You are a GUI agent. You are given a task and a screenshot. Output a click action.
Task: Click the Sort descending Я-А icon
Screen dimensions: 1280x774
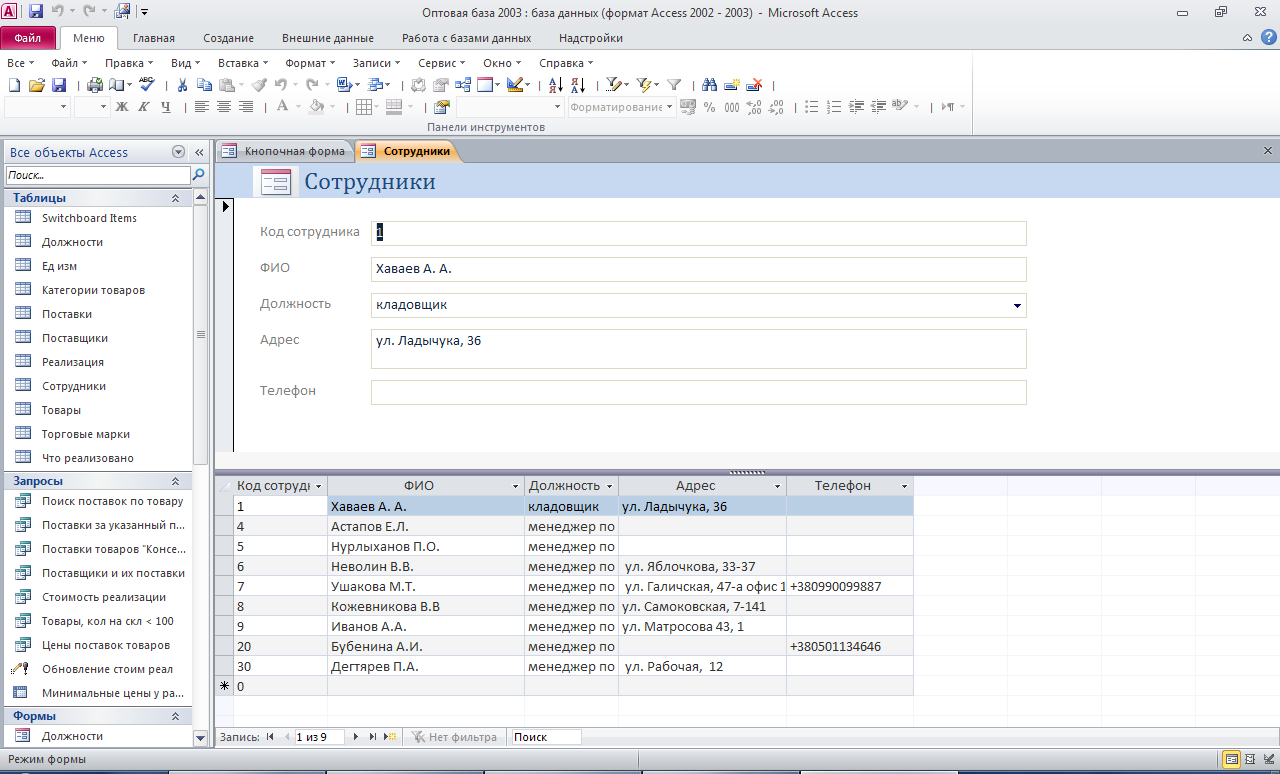click(x=578, y=85)
